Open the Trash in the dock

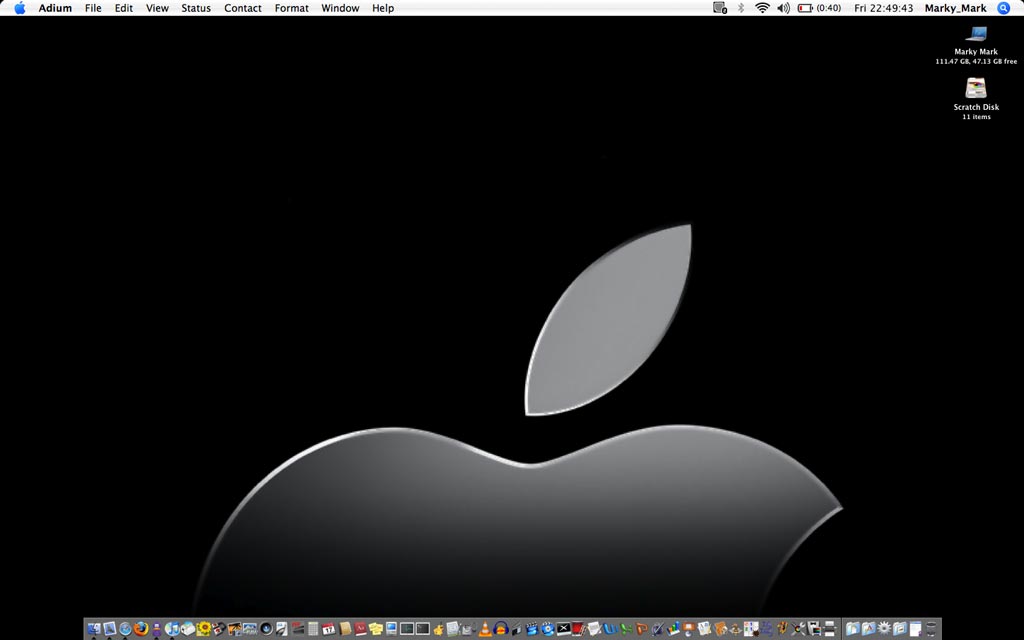(x=931, y=630)
